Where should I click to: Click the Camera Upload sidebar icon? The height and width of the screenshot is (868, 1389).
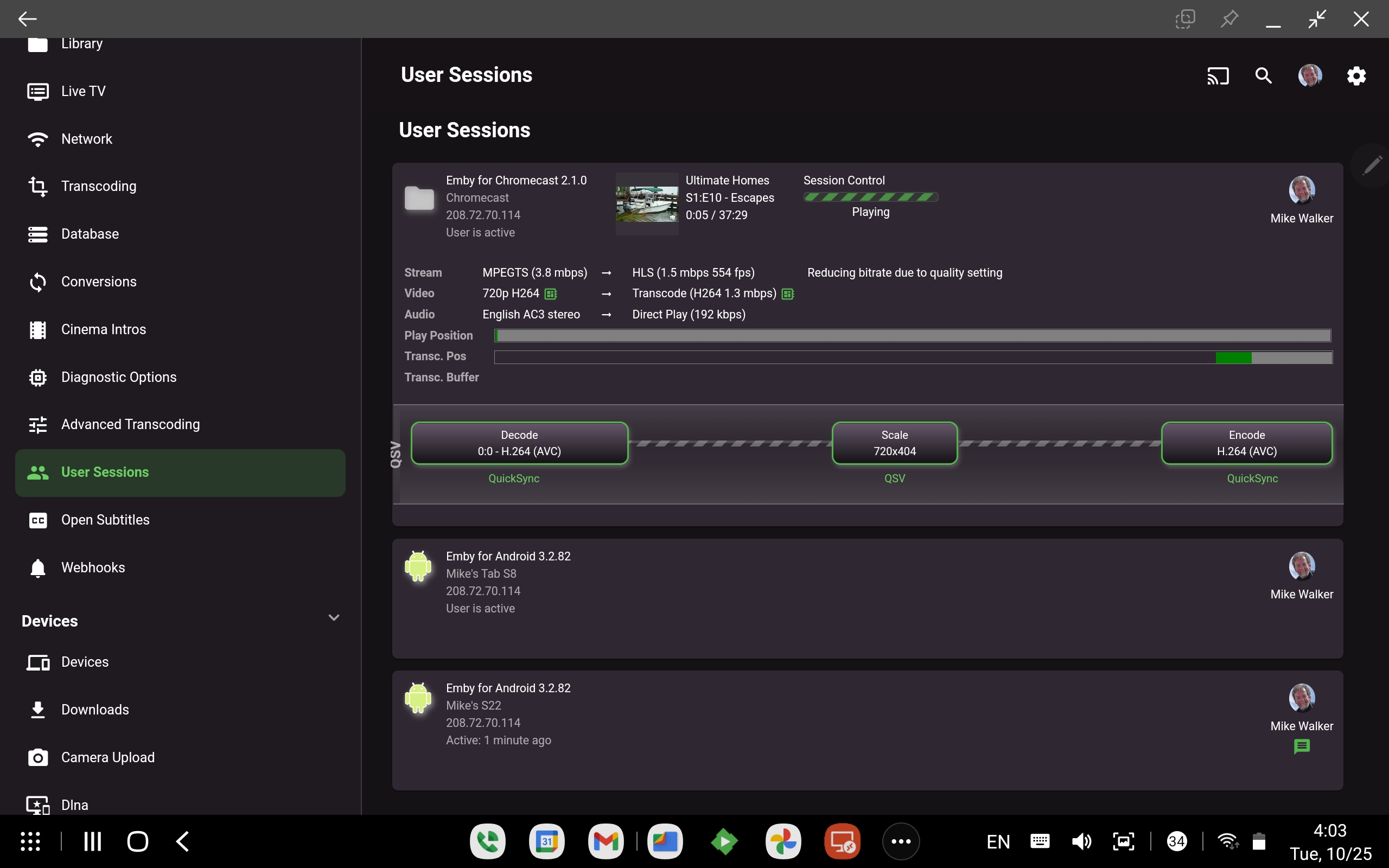[x=37, y=757]
